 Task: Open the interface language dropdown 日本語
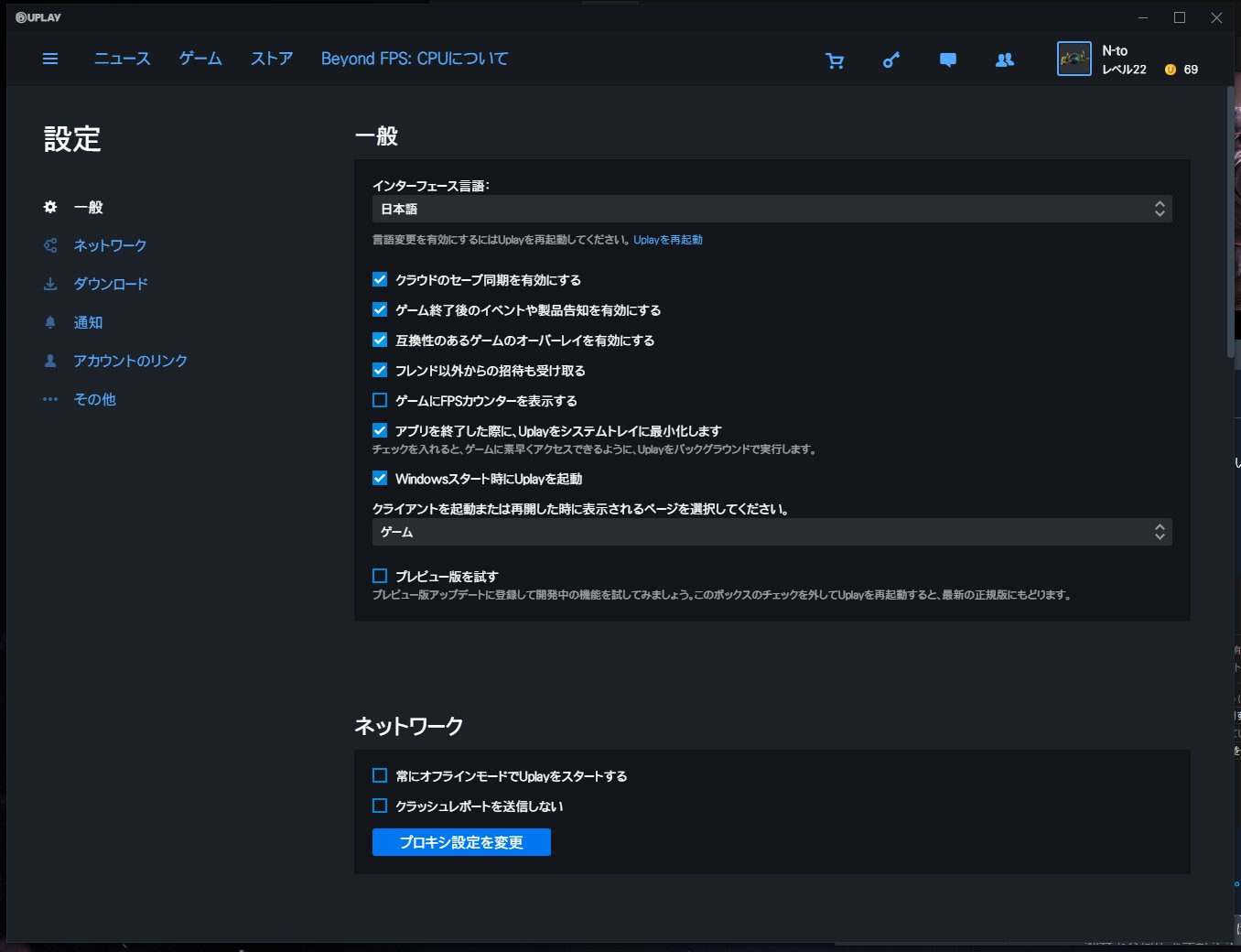point(772,209)
